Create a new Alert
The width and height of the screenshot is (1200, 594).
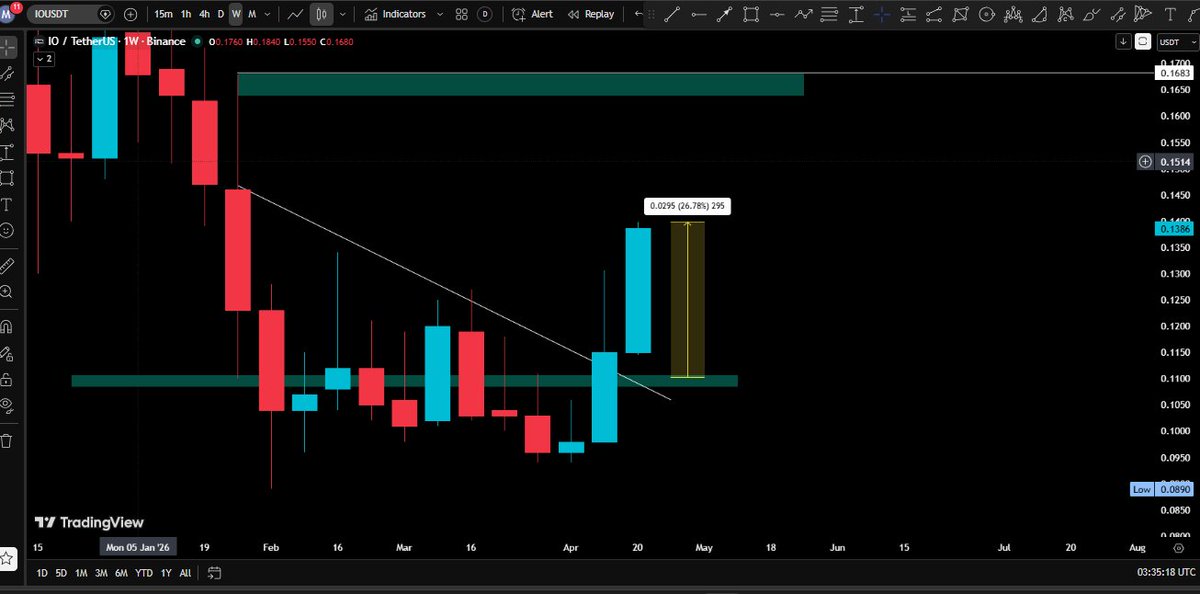(x=533, y=14)
